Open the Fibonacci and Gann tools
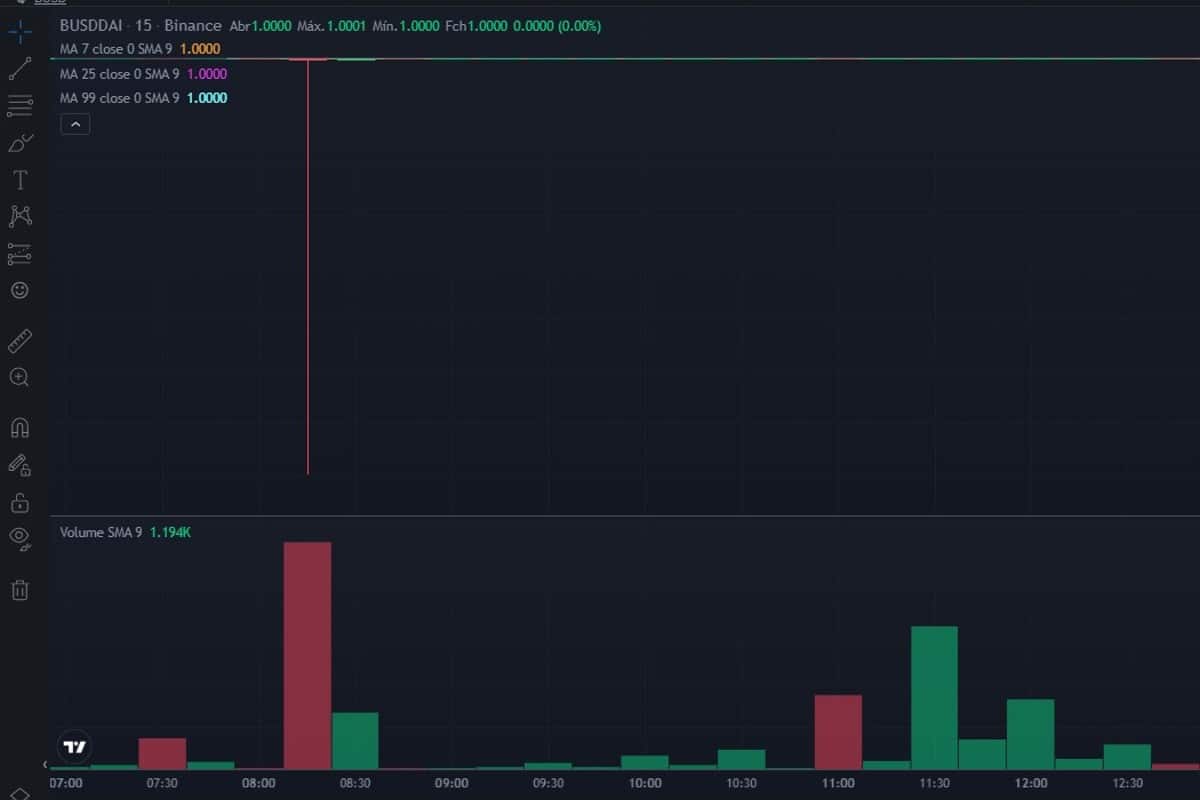The width and height of the screenshot is (1200, 800). tap(19, 106)
